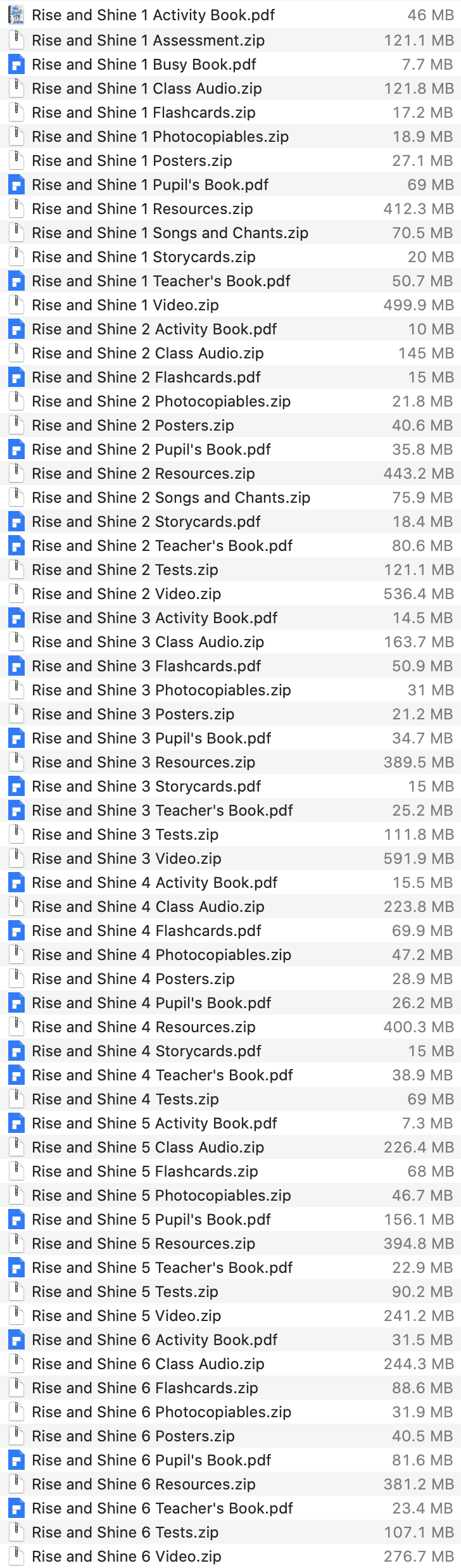This screenshot has height=1568, width=461.
Task: Click the zip icon of Rise and Shine 5 Flashcards.zip
Action: pyautogui.click(x=16, y=1172)
